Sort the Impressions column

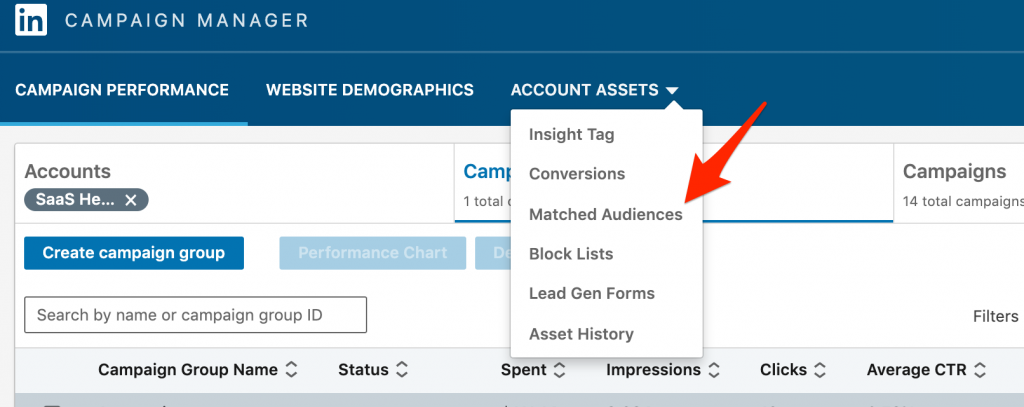tap(663, 370)
